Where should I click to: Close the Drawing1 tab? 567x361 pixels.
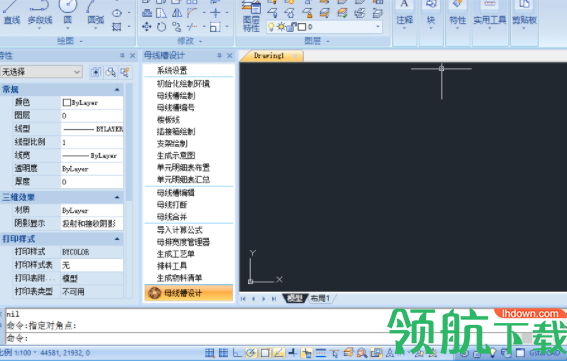pos(295,56)
